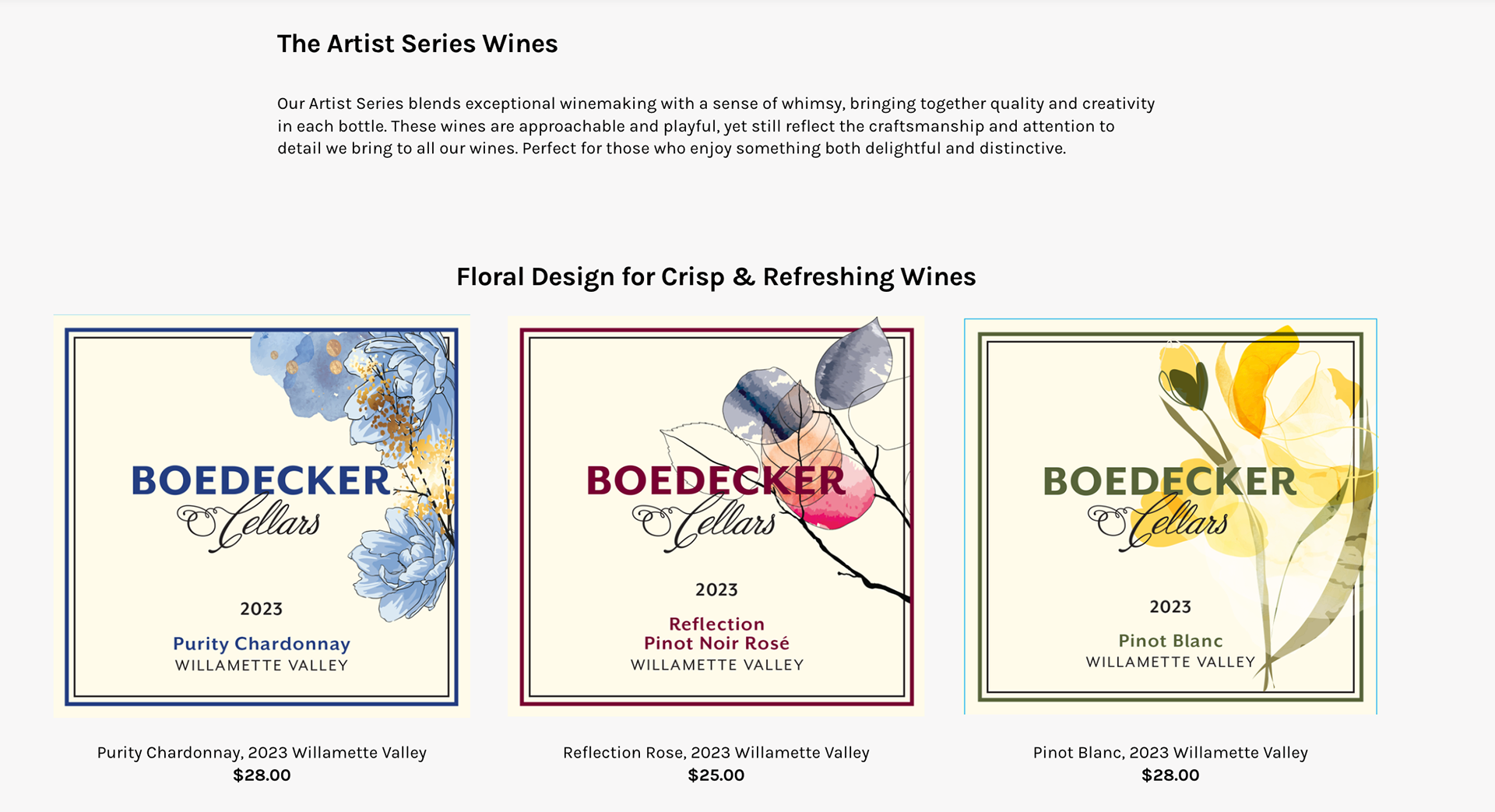Click the green Pinot Blanc text on the label

pyautogui.click(x=1170, y=641)
